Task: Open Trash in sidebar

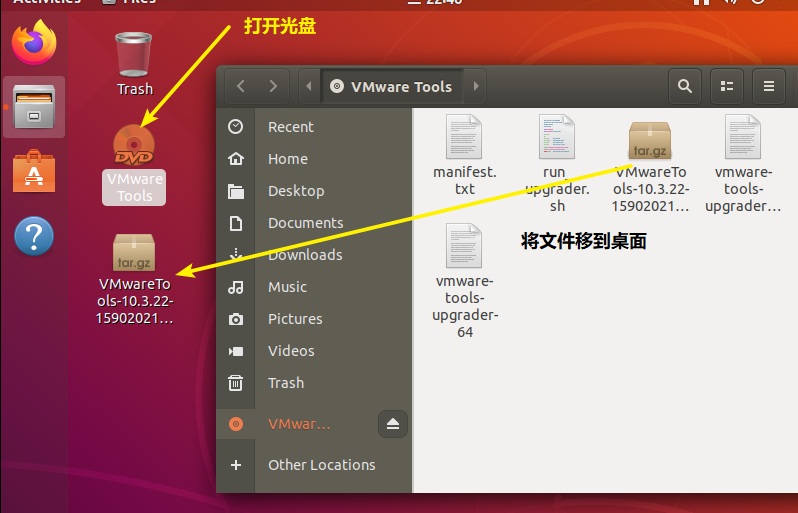Action: (314, 383)
